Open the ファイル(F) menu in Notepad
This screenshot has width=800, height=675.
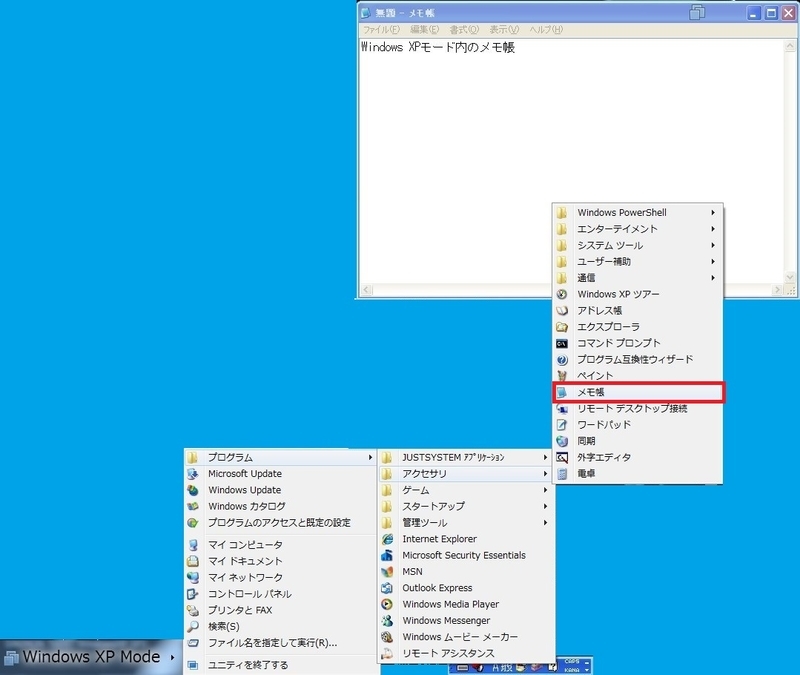pos(381,30)
